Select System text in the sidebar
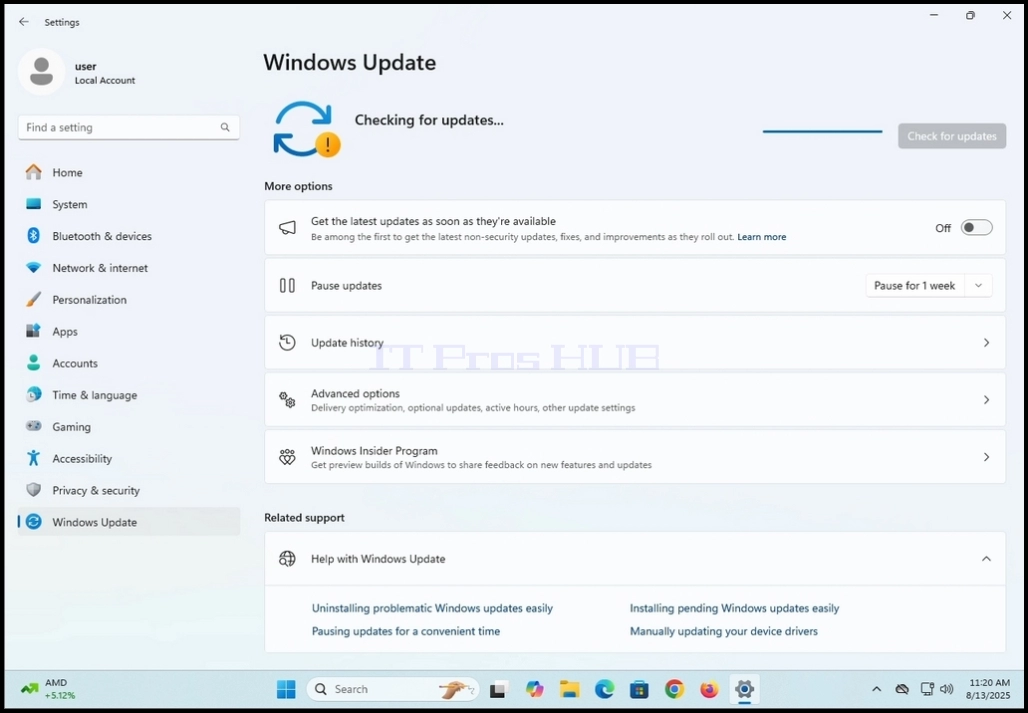 [69, 204]
